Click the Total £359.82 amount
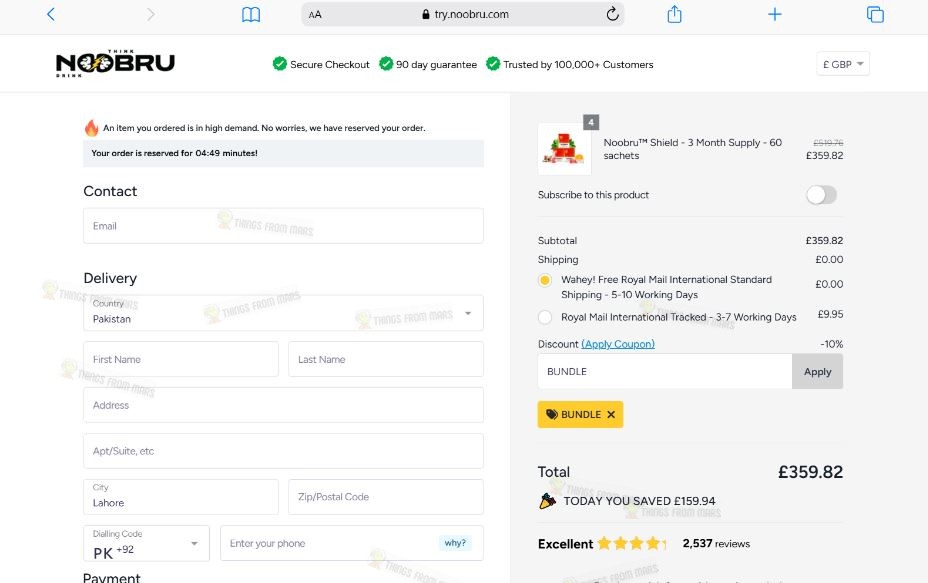The image size is (928, 583). tap(810, 472)
